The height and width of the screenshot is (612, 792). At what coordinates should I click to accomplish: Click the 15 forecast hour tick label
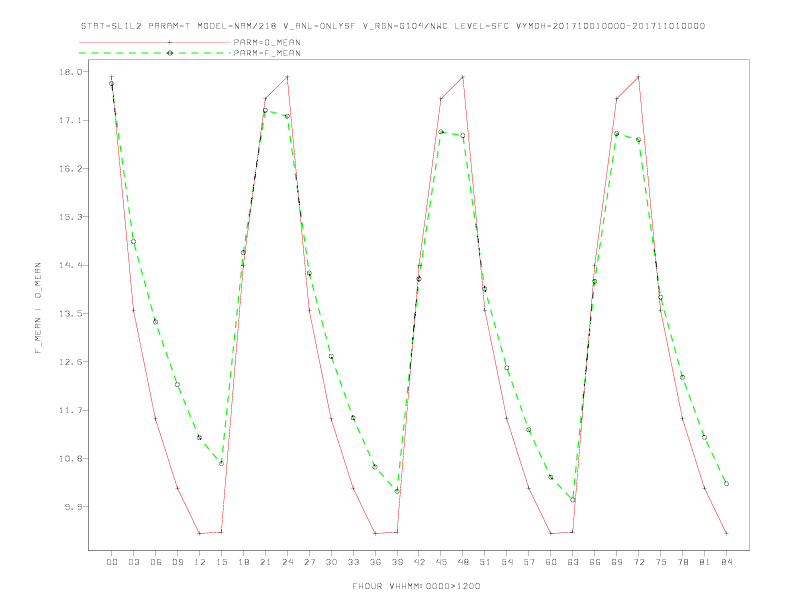coord(221,562)
